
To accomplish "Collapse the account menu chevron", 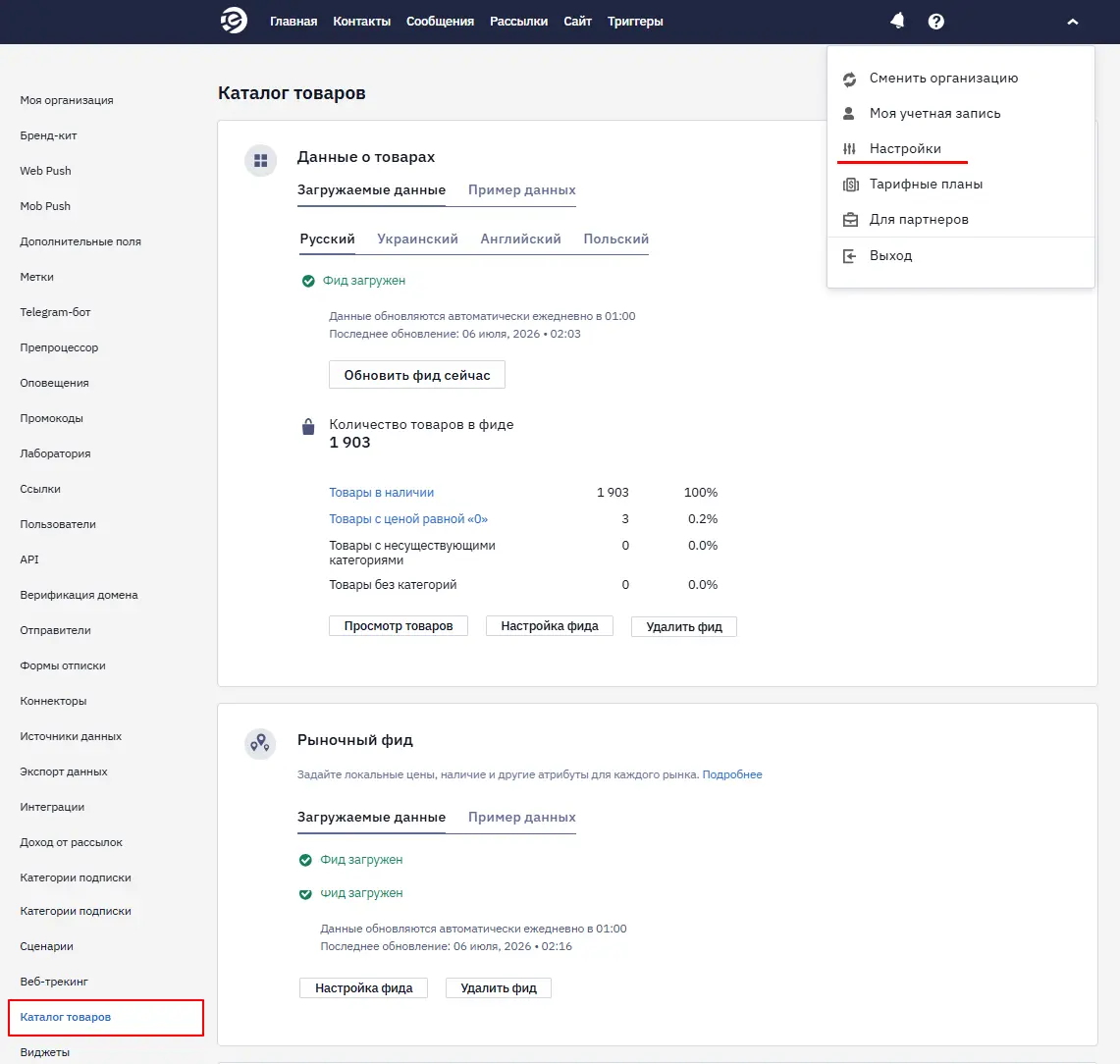I will point(1072,23).
